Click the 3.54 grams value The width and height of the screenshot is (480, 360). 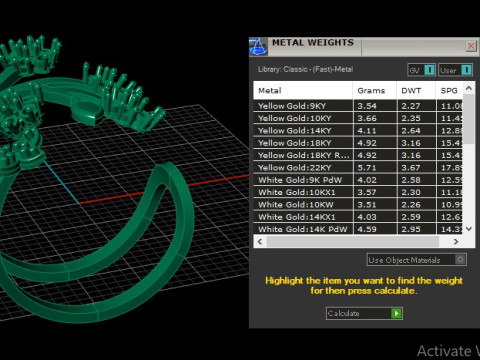click(367, 106)
